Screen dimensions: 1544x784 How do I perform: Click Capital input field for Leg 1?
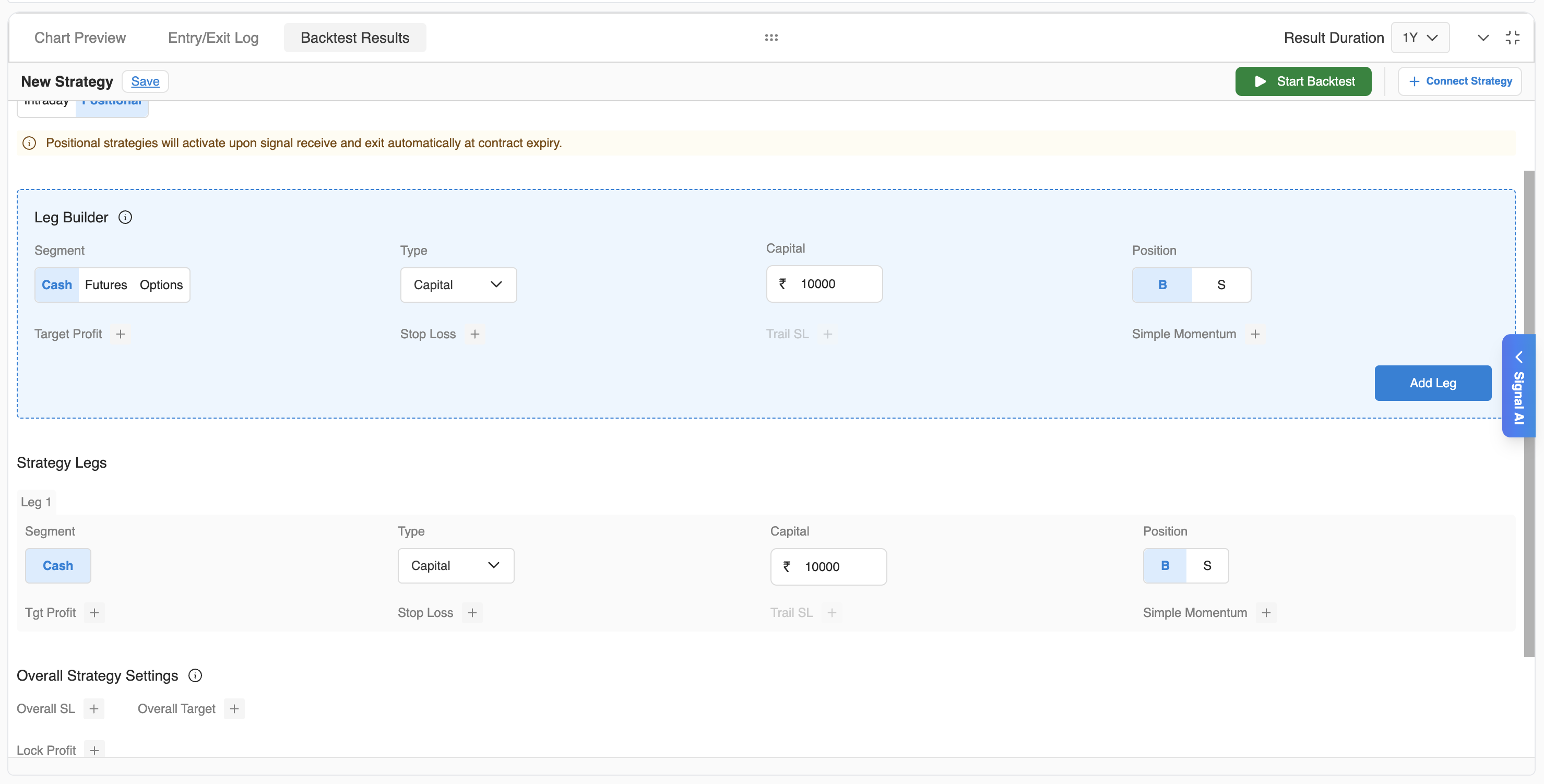[x=828, y=566]
